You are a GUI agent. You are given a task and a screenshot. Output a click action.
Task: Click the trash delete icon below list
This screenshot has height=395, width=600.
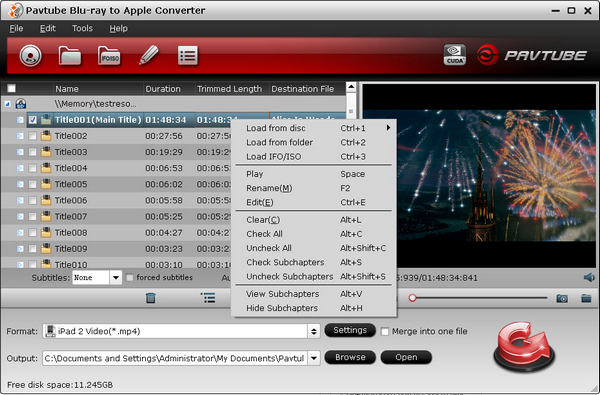tap(151, 298)
